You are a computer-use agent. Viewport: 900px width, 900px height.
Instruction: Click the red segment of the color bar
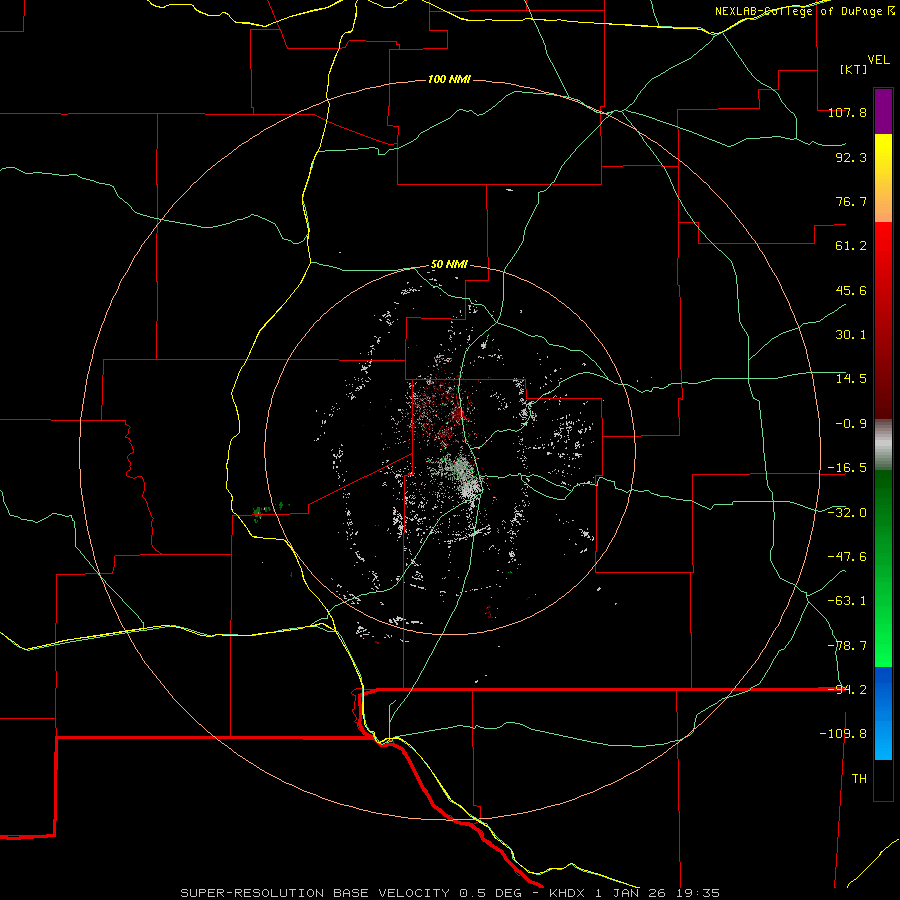[x=883, y=320]
